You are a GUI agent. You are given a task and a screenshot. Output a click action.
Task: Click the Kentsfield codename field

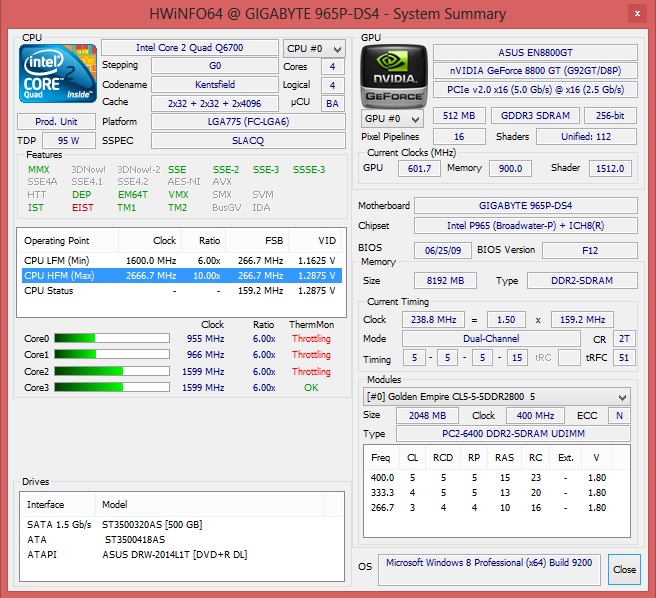click(x=215, y=85)
